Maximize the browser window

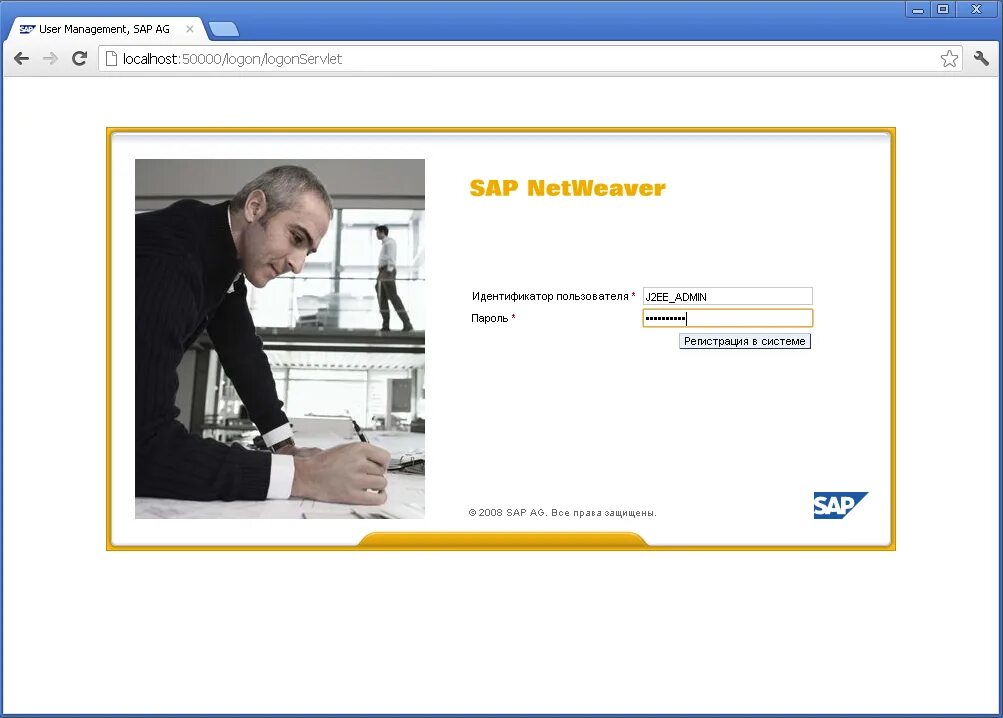point(942,10)
